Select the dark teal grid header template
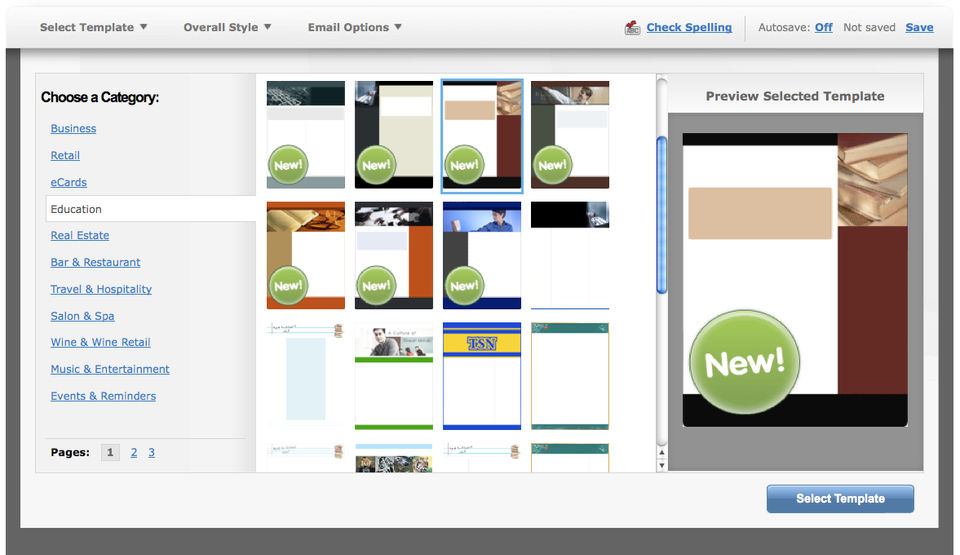The image size is (960, 555). 306,134
